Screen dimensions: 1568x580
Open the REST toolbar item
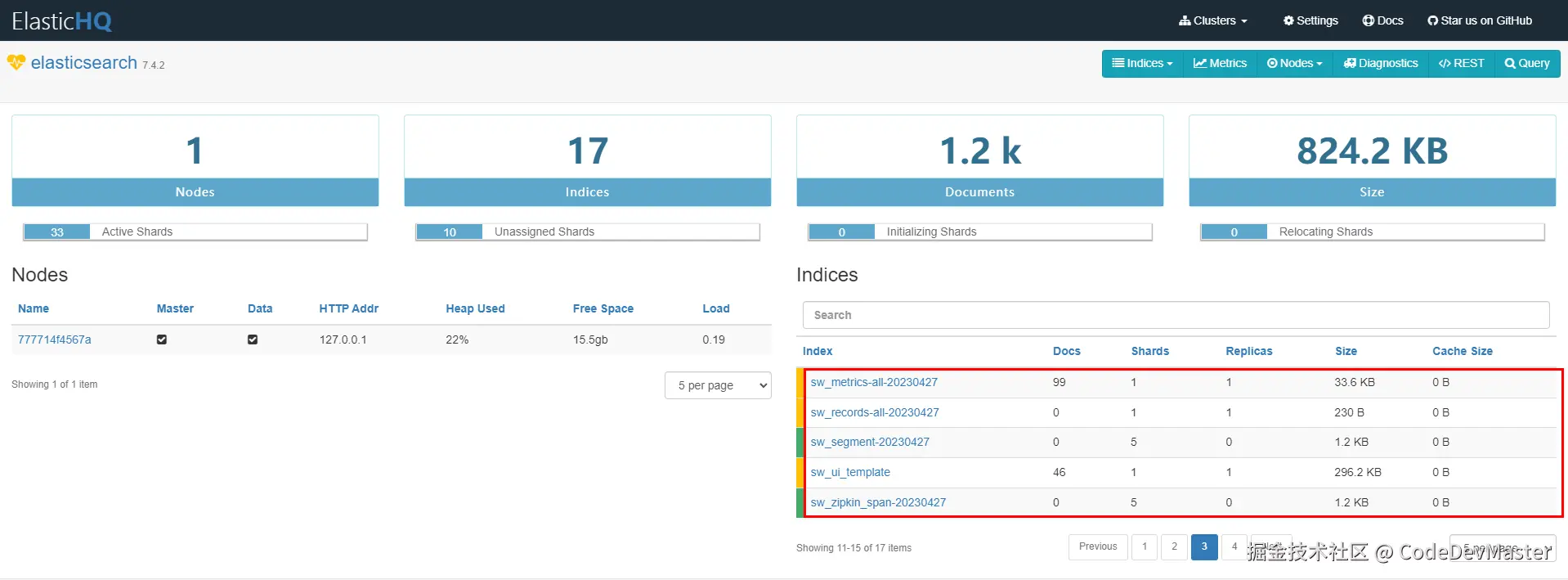[1462, 64]
